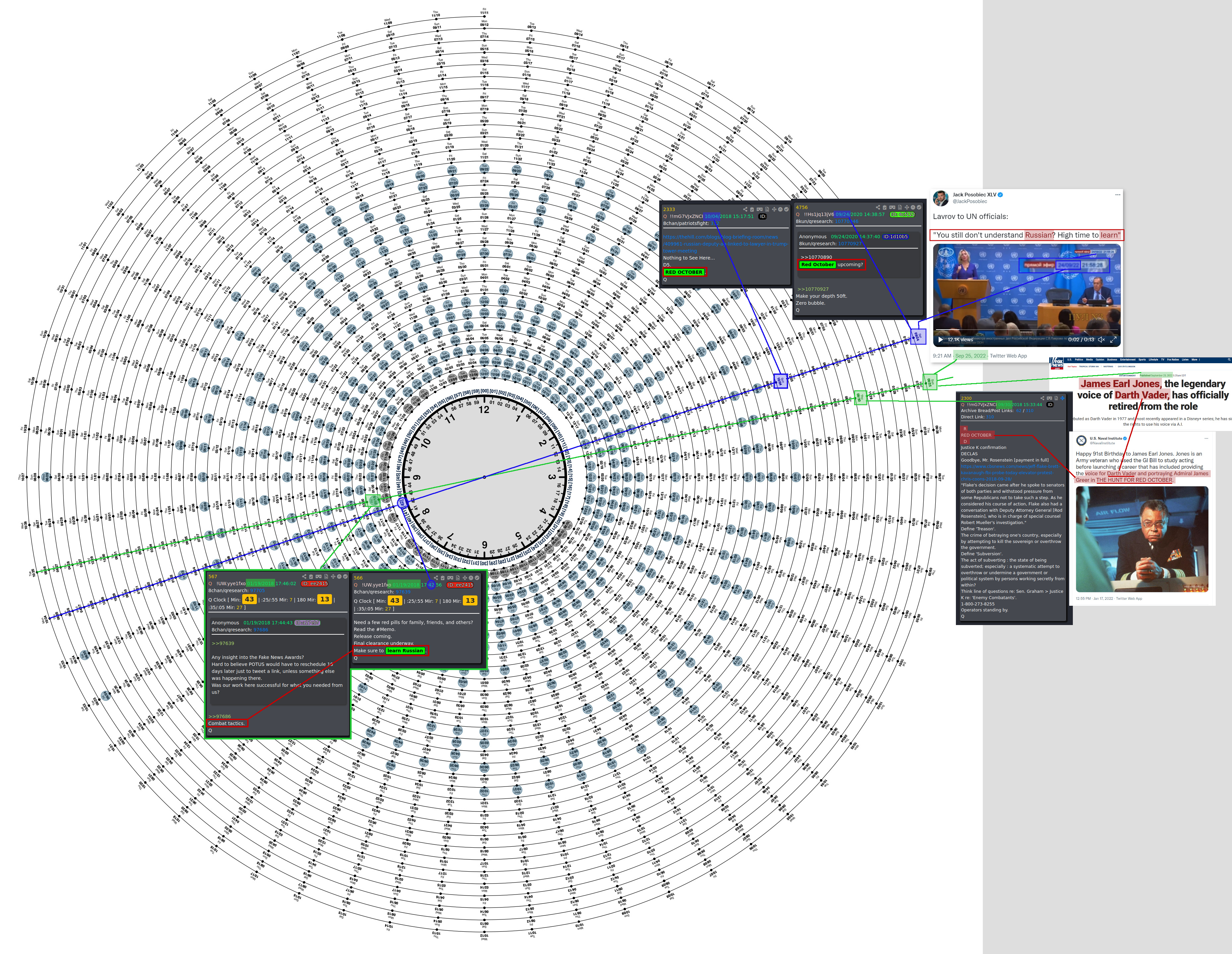Click document image icon on post 567

coord(327,577)
